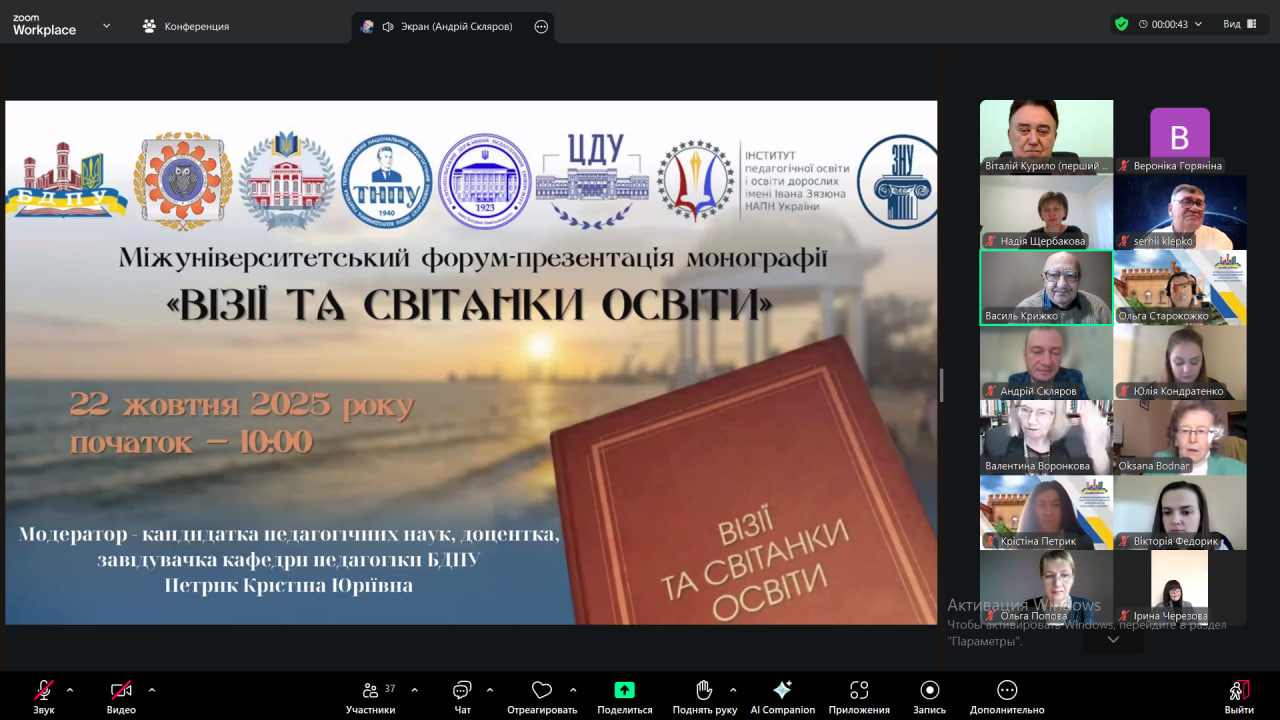Open the Chat panel
Viewport: 1280px width, 720px height.
(x=462, y=691)
